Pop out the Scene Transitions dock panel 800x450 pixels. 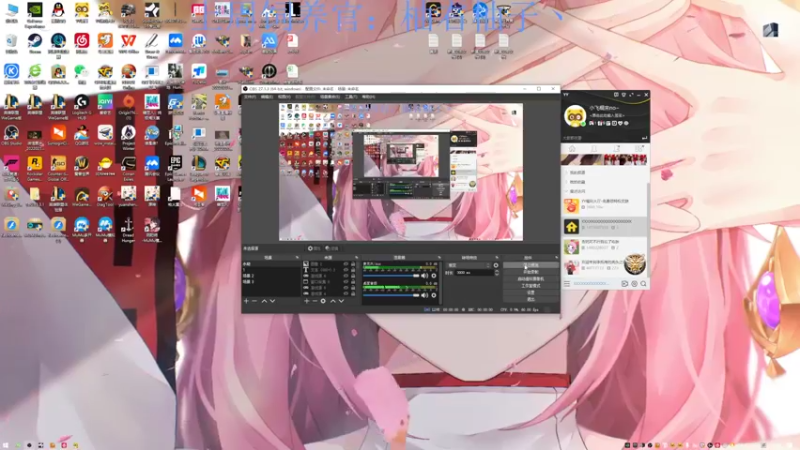click(497, 258)
